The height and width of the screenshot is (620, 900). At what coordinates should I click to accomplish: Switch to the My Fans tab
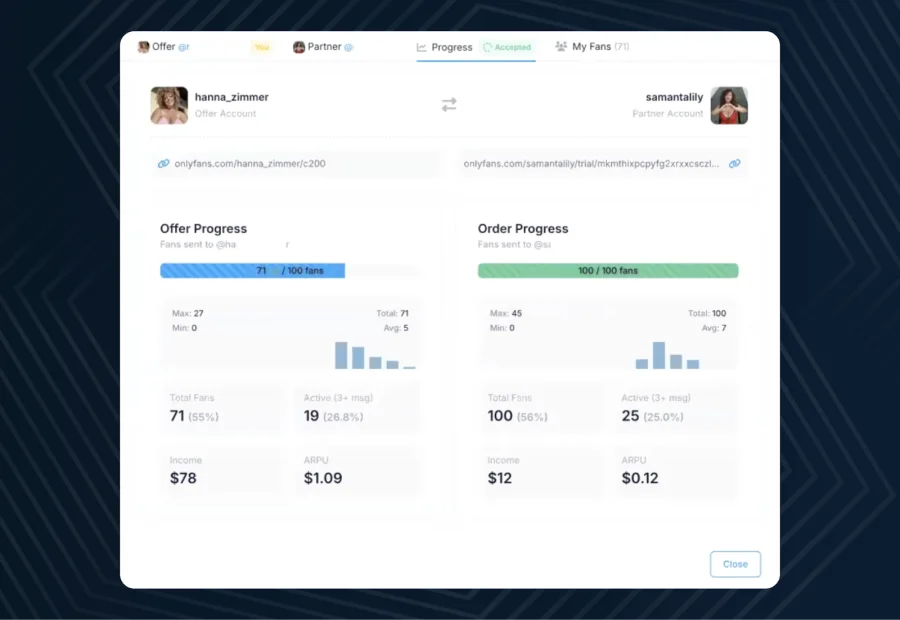[600, 47]
